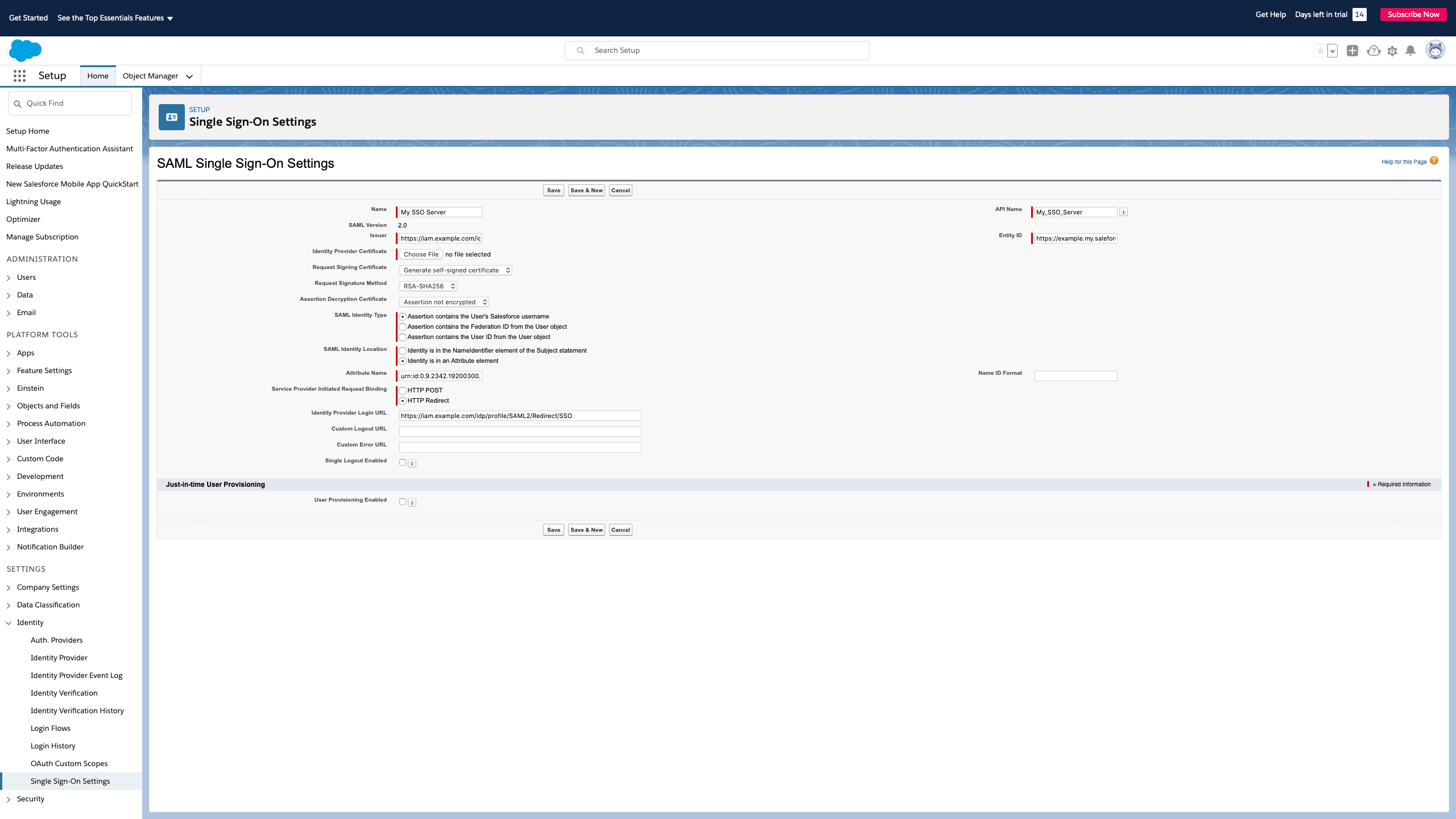Click the Subscribe Now button
The image size is (1456, 819).
[1413, 15]
